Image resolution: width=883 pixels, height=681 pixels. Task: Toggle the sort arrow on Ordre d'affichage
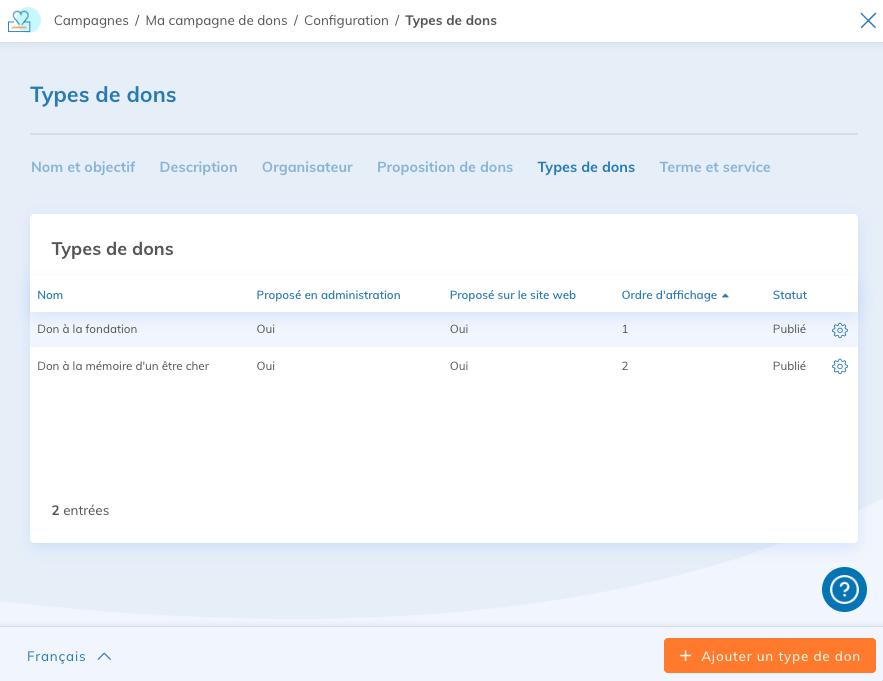click(x=725, y=296)
